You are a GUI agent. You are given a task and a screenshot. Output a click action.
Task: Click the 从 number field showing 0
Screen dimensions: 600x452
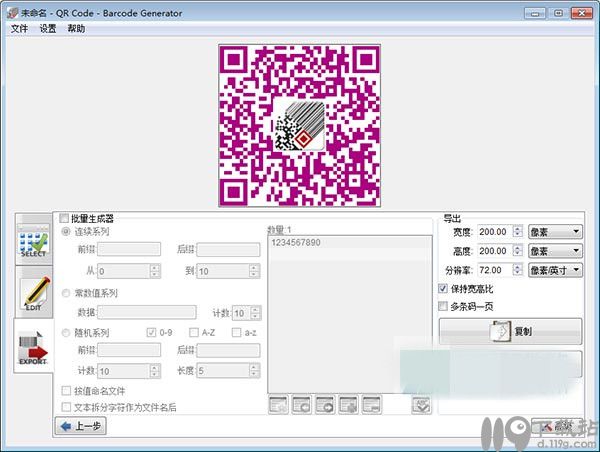coord(124,271)
